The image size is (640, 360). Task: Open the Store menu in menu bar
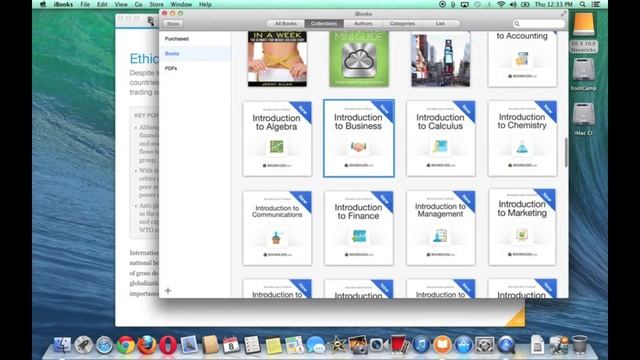click(x=156, y=4)
